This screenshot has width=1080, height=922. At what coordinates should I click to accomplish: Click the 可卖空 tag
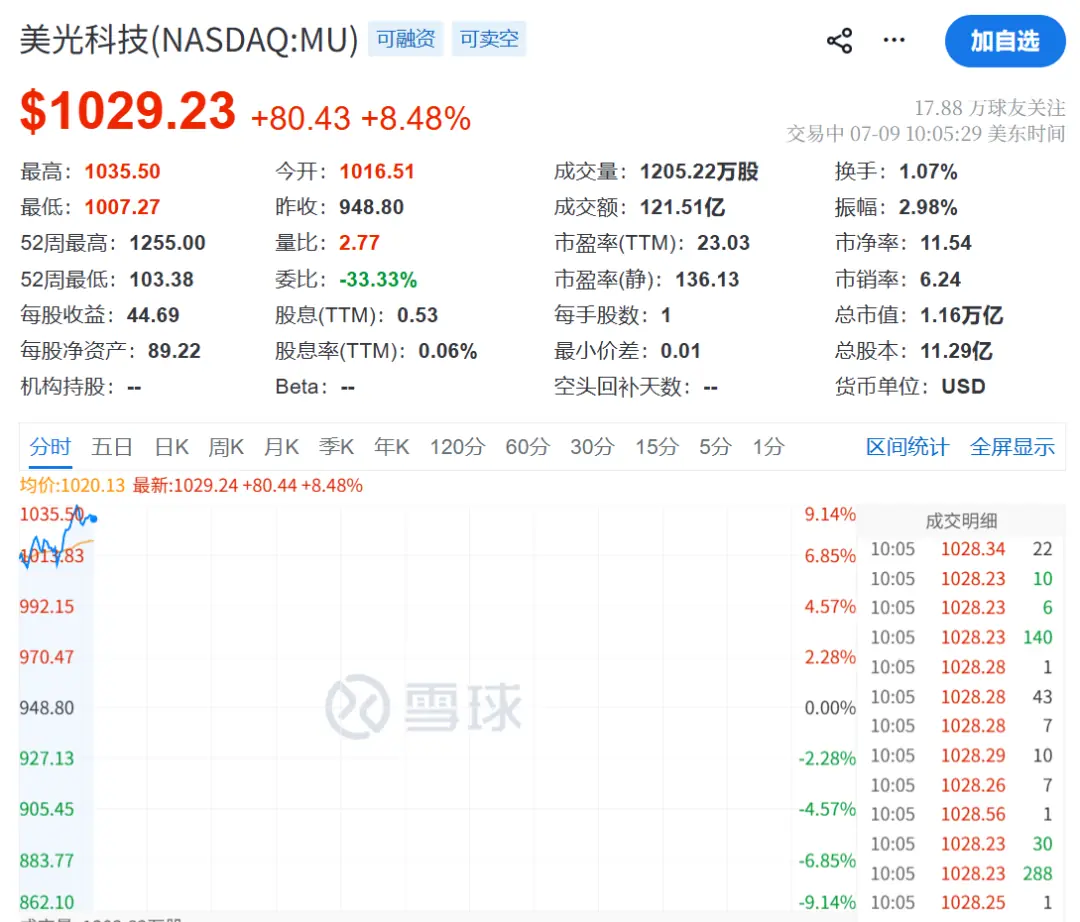(489, 39)
